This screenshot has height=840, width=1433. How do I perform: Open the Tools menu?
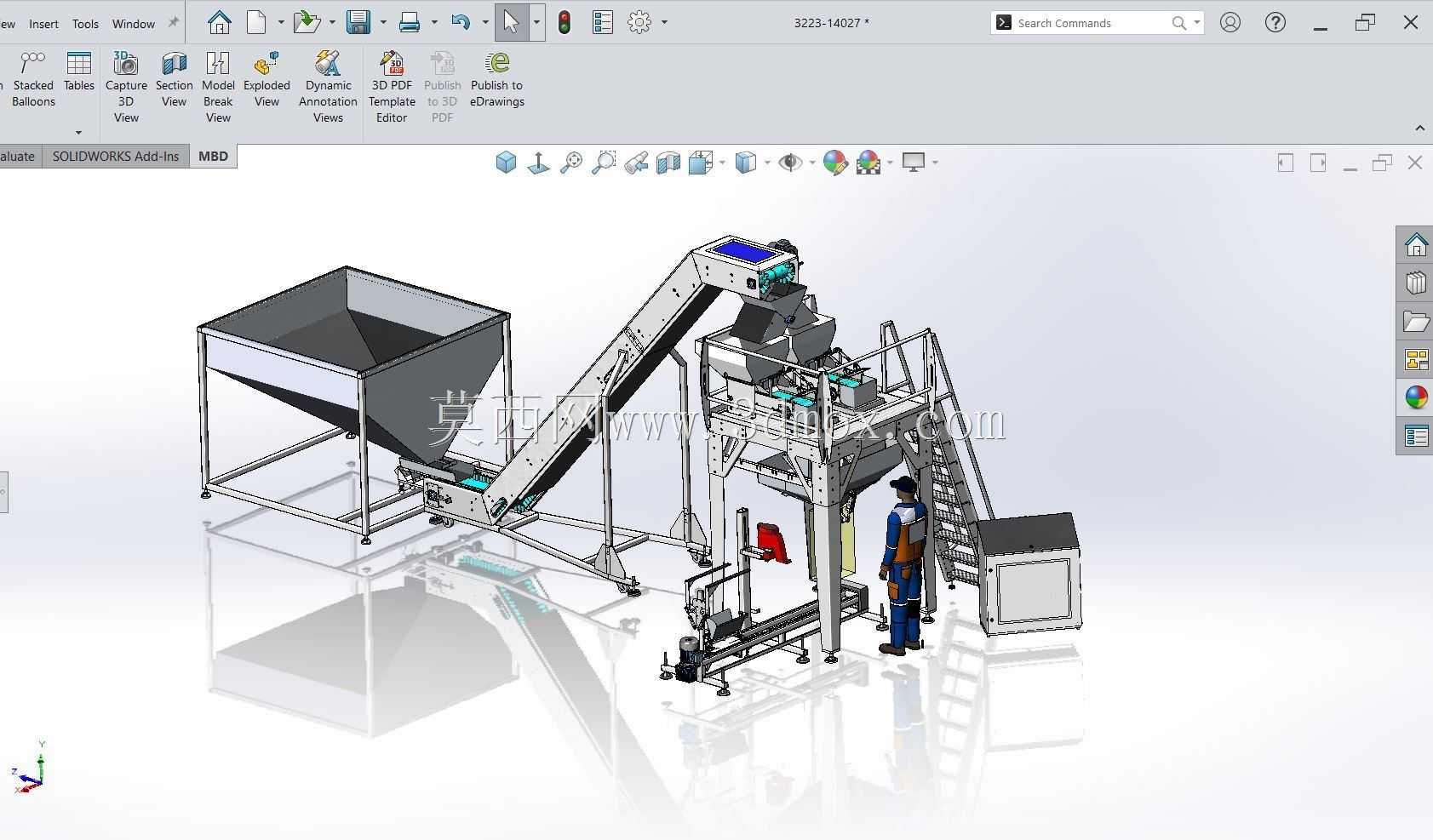point(85,24)
